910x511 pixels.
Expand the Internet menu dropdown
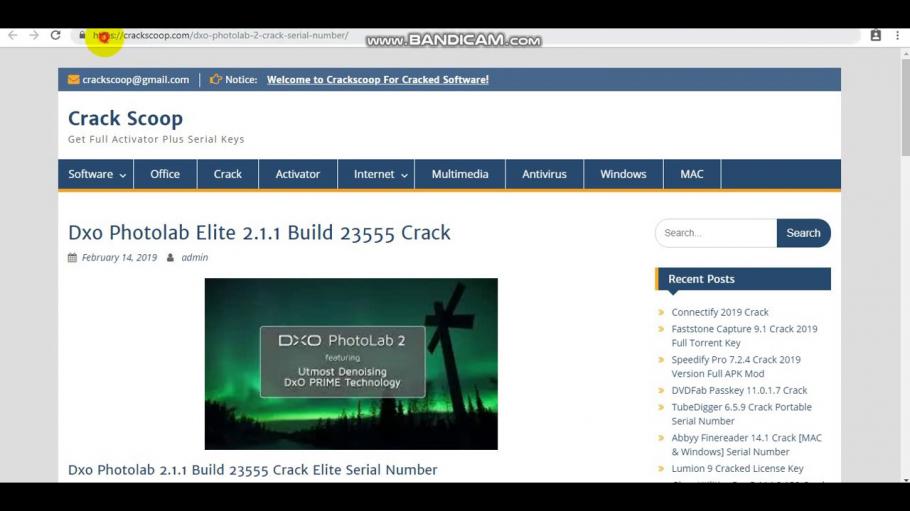click(376, 174)
